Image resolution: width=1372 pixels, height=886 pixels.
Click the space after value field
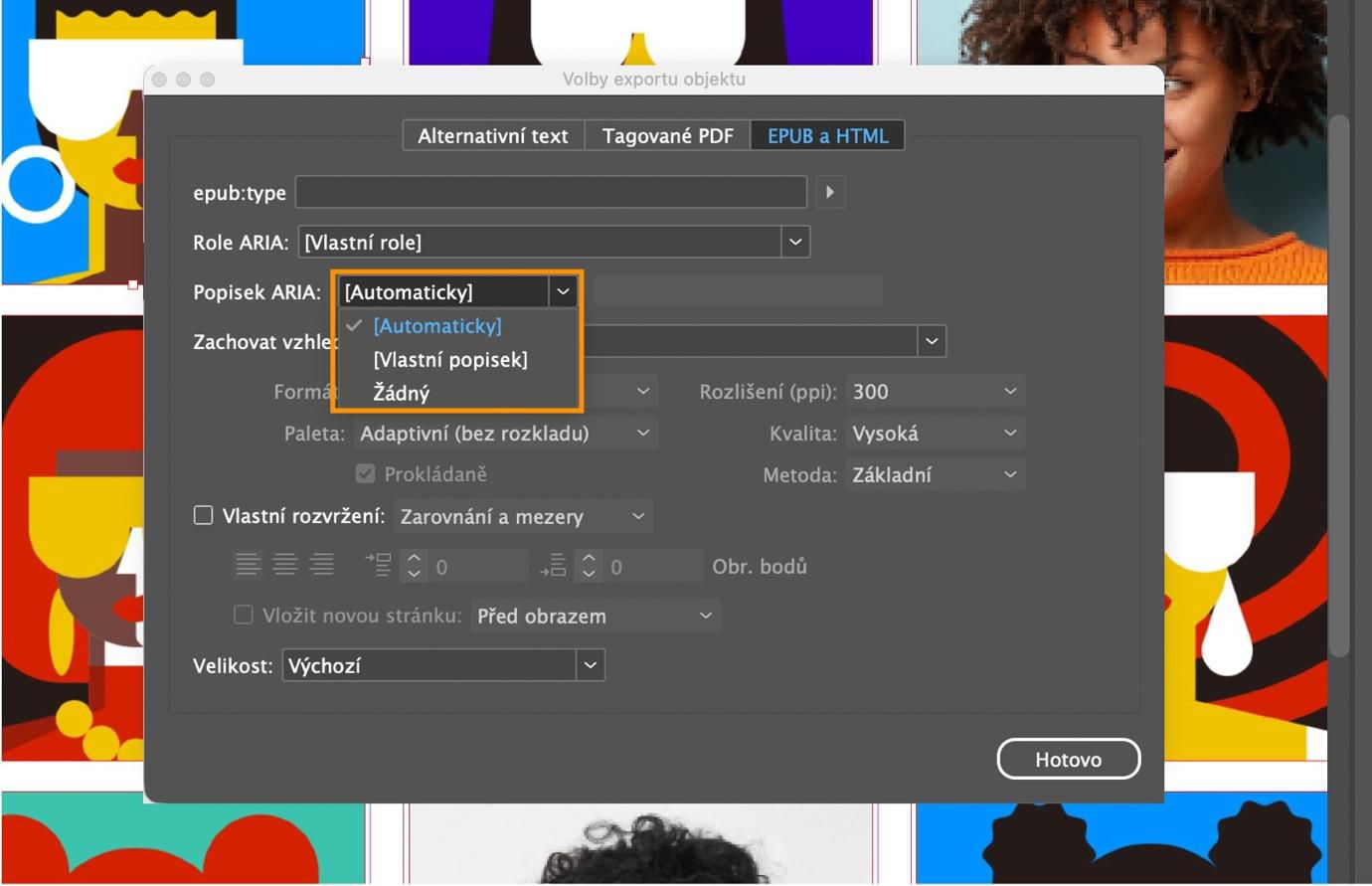click(x=653, y=567)
